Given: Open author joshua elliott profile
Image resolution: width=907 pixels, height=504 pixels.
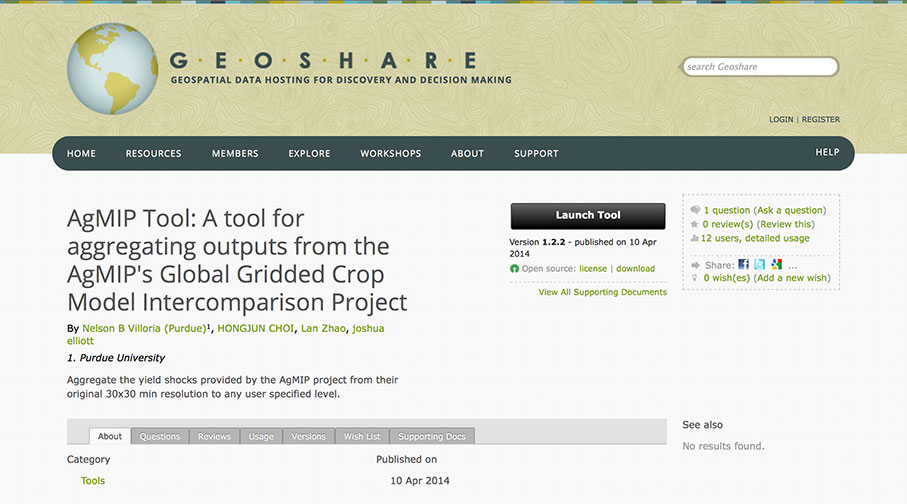Looking at the screenshot, I should pos(368,328).
